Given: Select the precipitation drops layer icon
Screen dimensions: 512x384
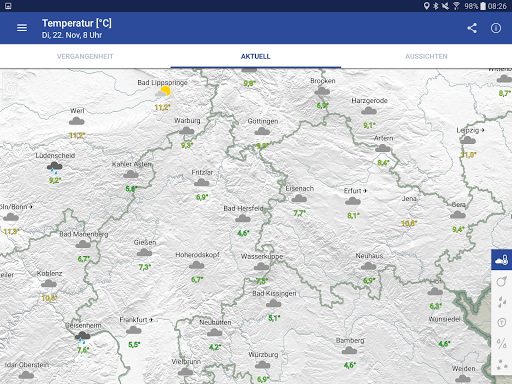Looking at the screenshot, I should [x=502, y=302].
